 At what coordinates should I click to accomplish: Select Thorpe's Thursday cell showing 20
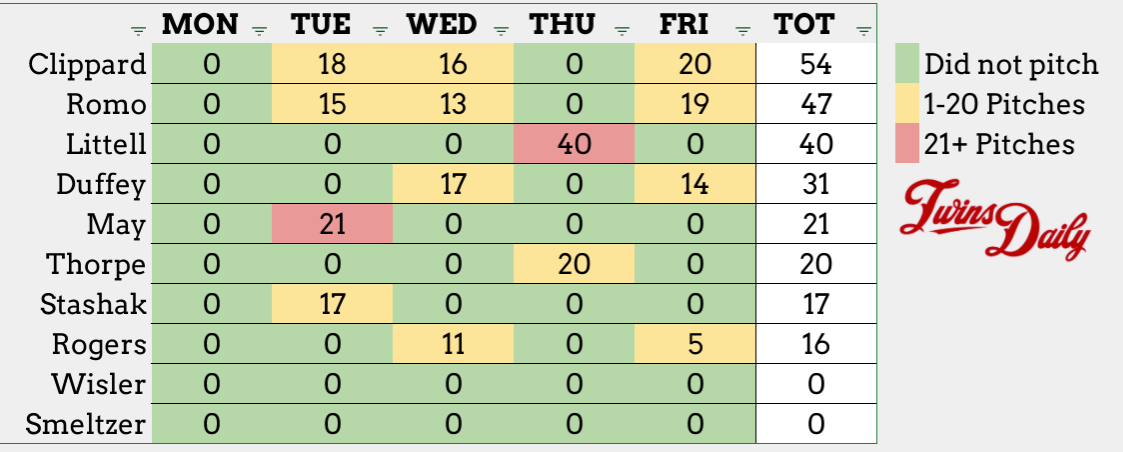click(574, 264)
